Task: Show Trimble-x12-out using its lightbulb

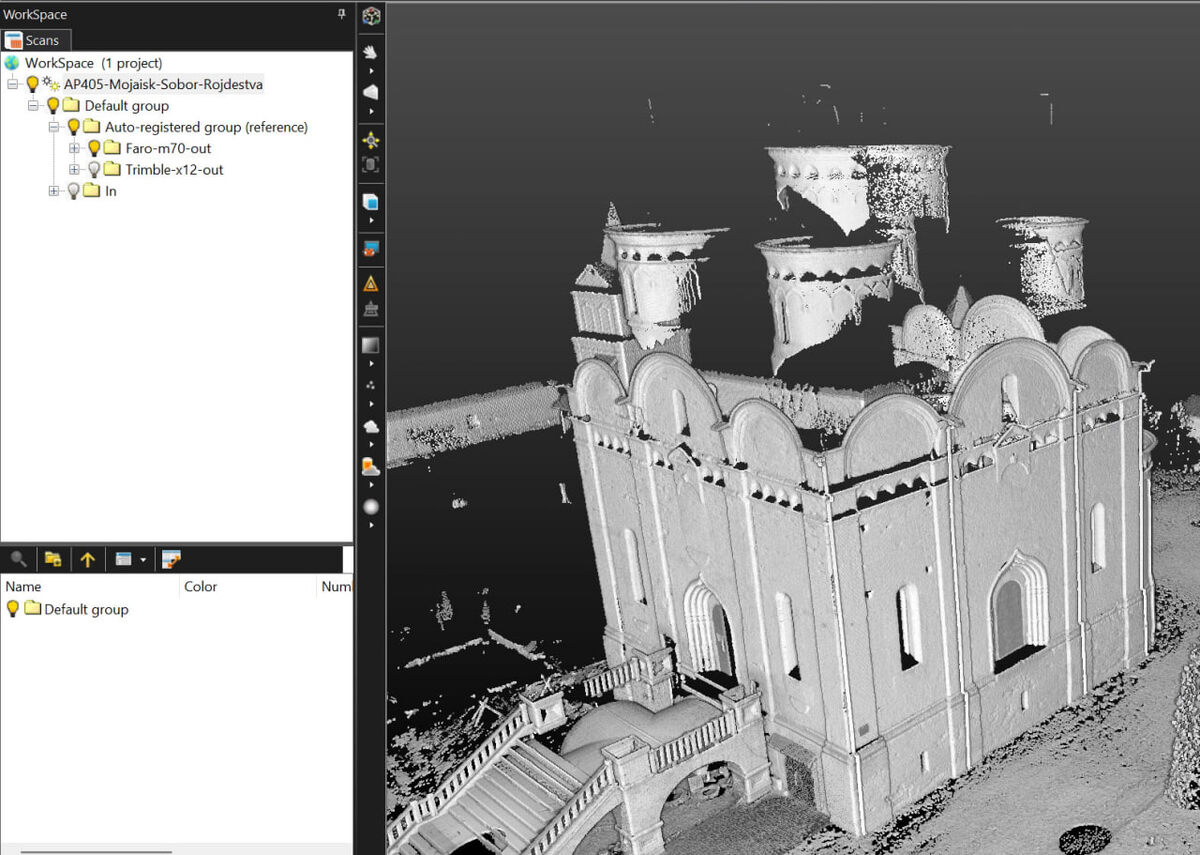Action: click(93, 169)
